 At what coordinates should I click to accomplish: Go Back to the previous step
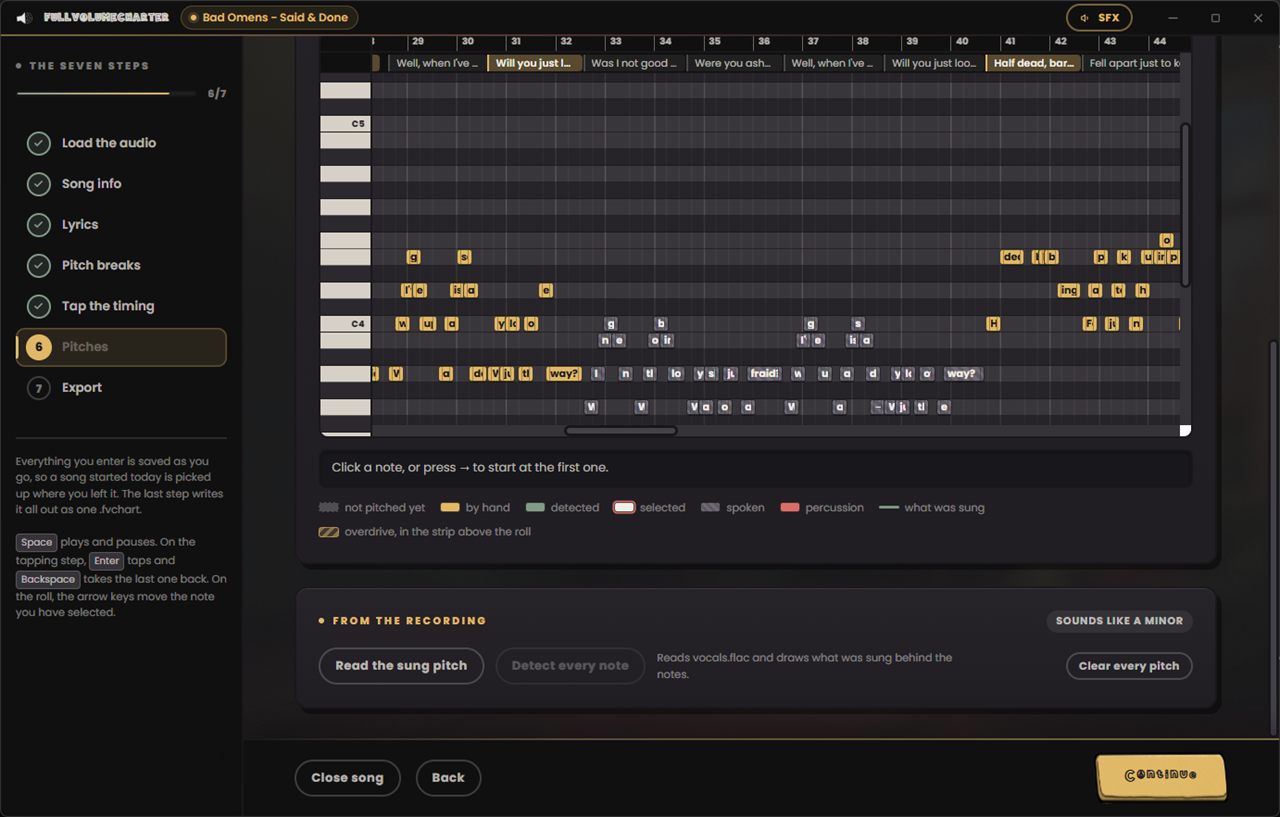click(x=448, y=778)
